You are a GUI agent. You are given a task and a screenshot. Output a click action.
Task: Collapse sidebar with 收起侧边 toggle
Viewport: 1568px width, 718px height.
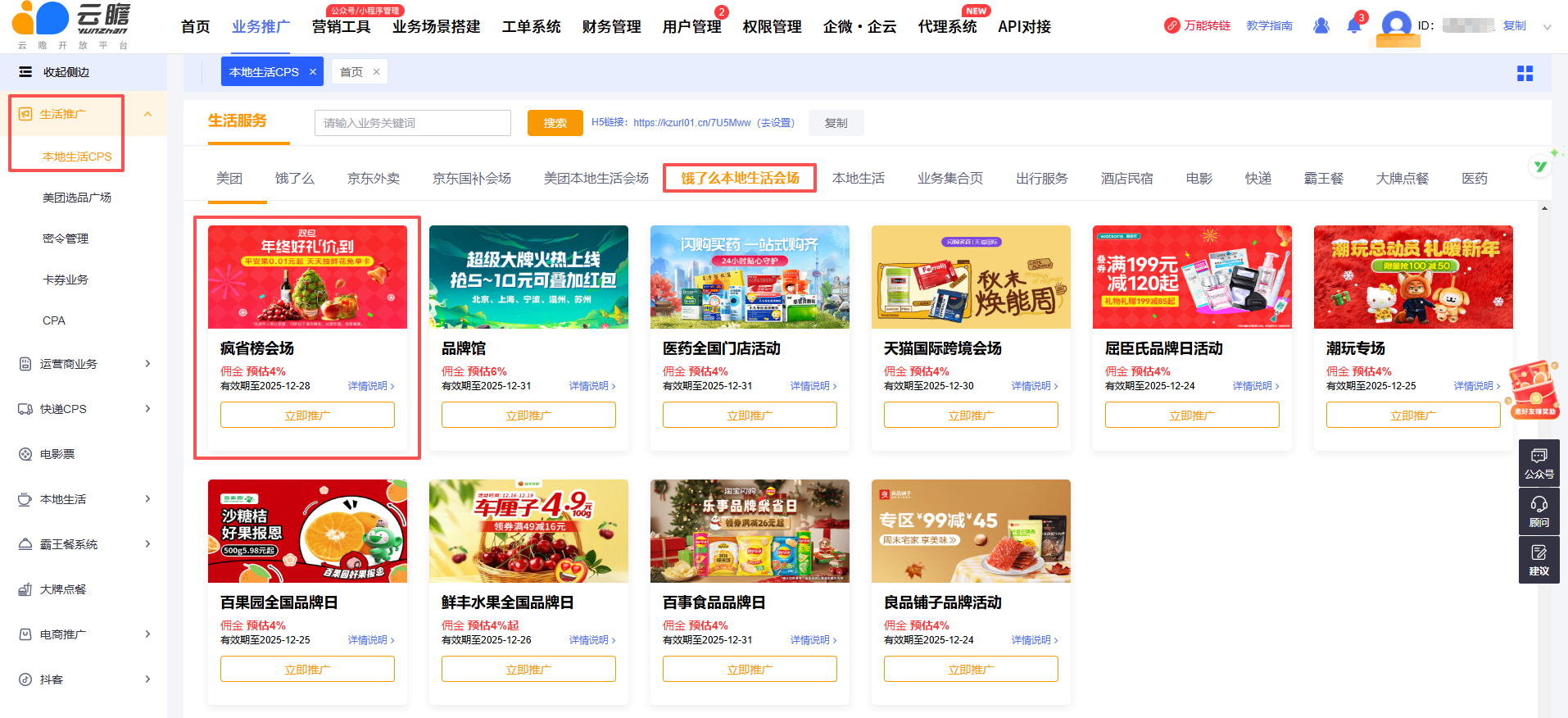(x=55, y=72)
